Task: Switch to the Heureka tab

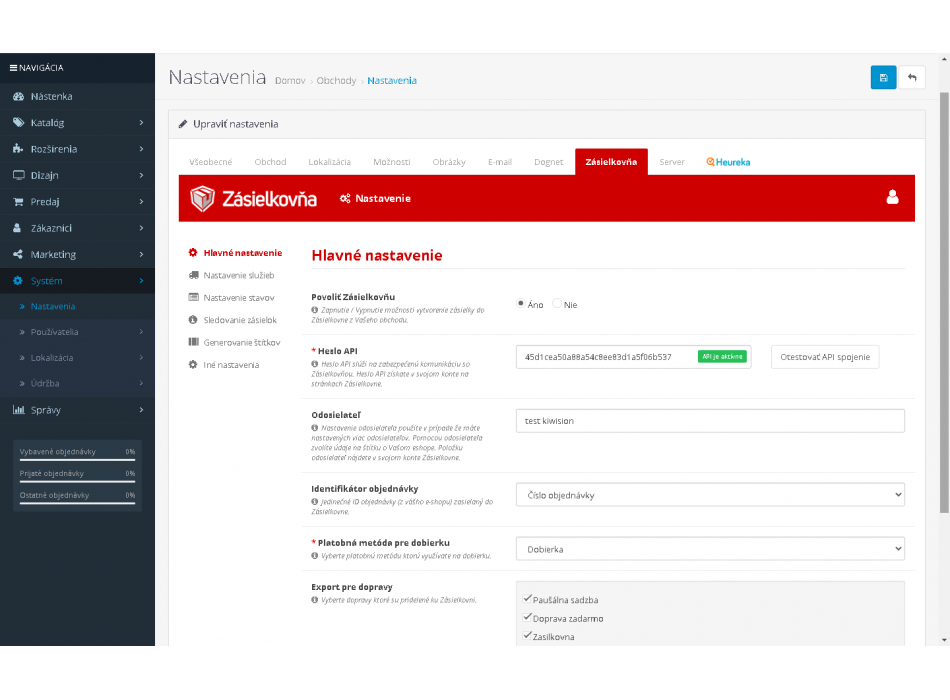Action: pos(728,162)
